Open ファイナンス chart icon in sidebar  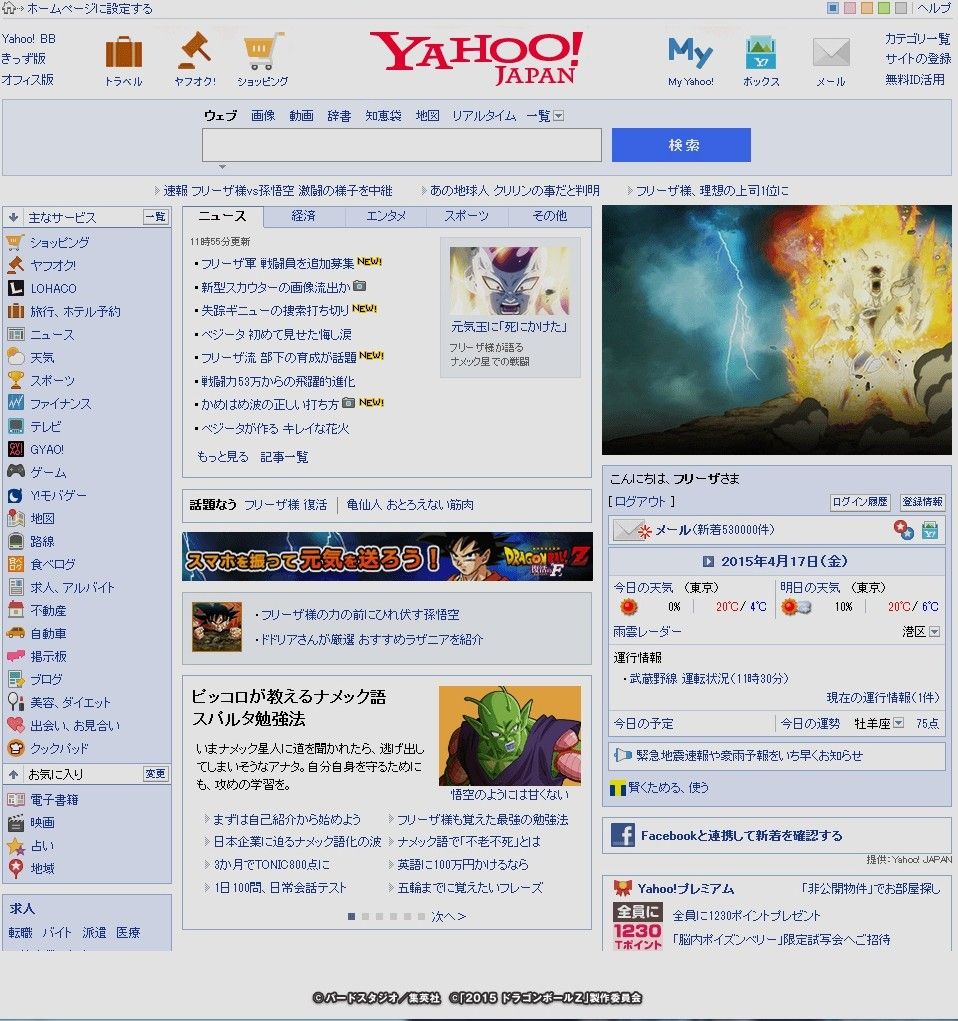(15, 403)
